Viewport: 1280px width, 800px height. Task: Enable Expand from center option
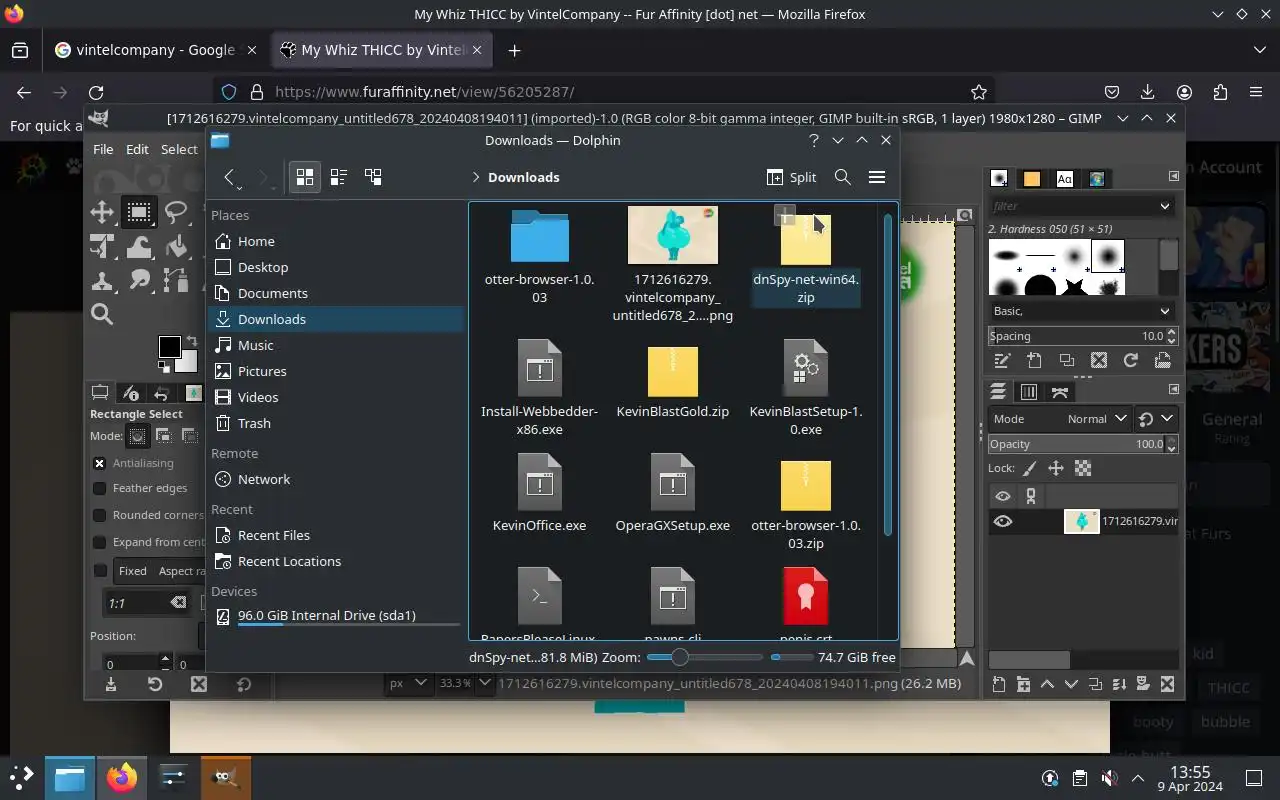pyautogui.click(x=100, y=542)
